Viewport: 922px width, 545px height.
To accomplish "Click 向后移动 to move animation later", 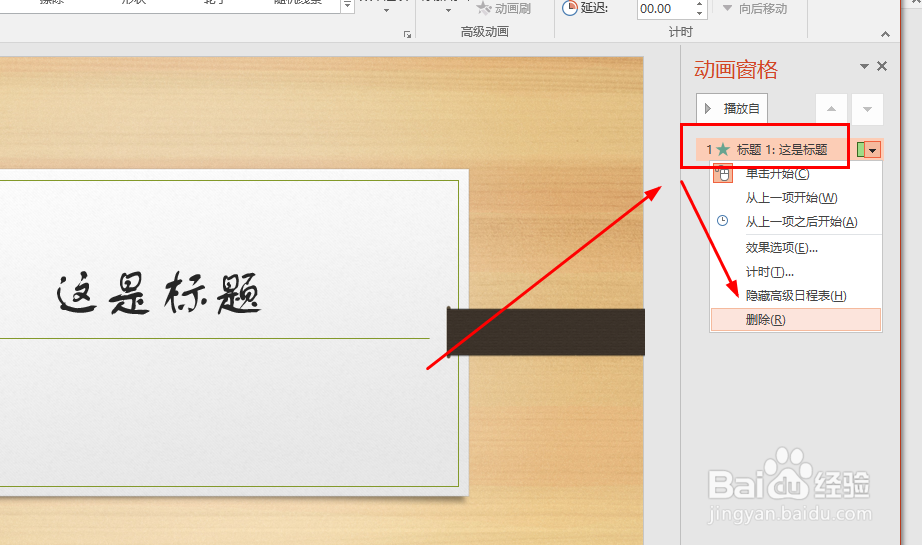I will pyautogui.click(x=755, y=9).
